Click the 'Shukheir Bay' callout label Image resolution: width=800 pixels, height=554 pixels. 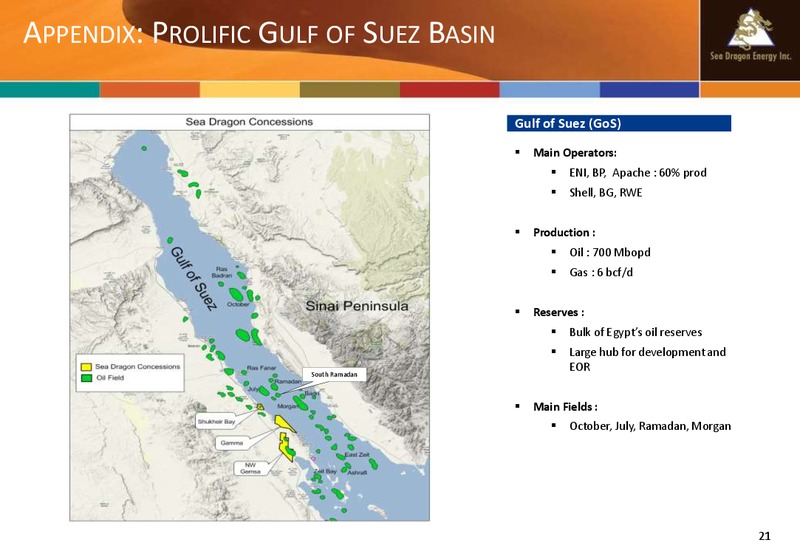pyautogui.click(x=216, y=422)
